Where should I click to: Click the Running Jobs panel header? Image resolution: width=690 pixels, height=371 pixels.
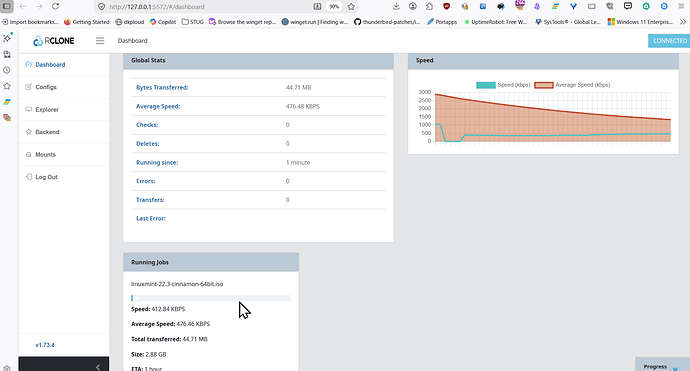click(x=211, y=262)
